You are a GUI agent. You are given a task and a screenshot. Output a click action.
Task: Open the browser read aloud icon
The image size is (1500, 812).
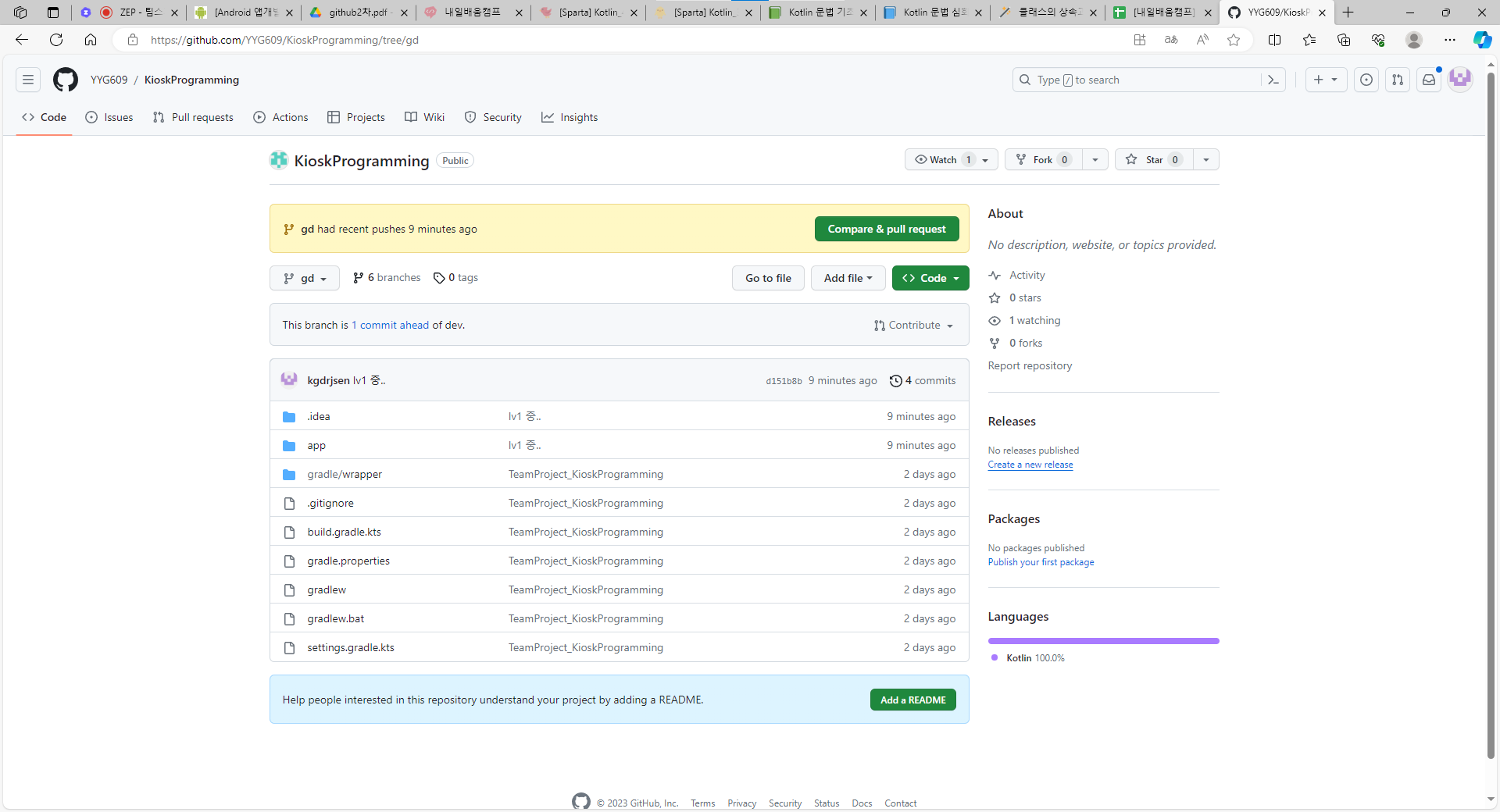click(1202, 40)
